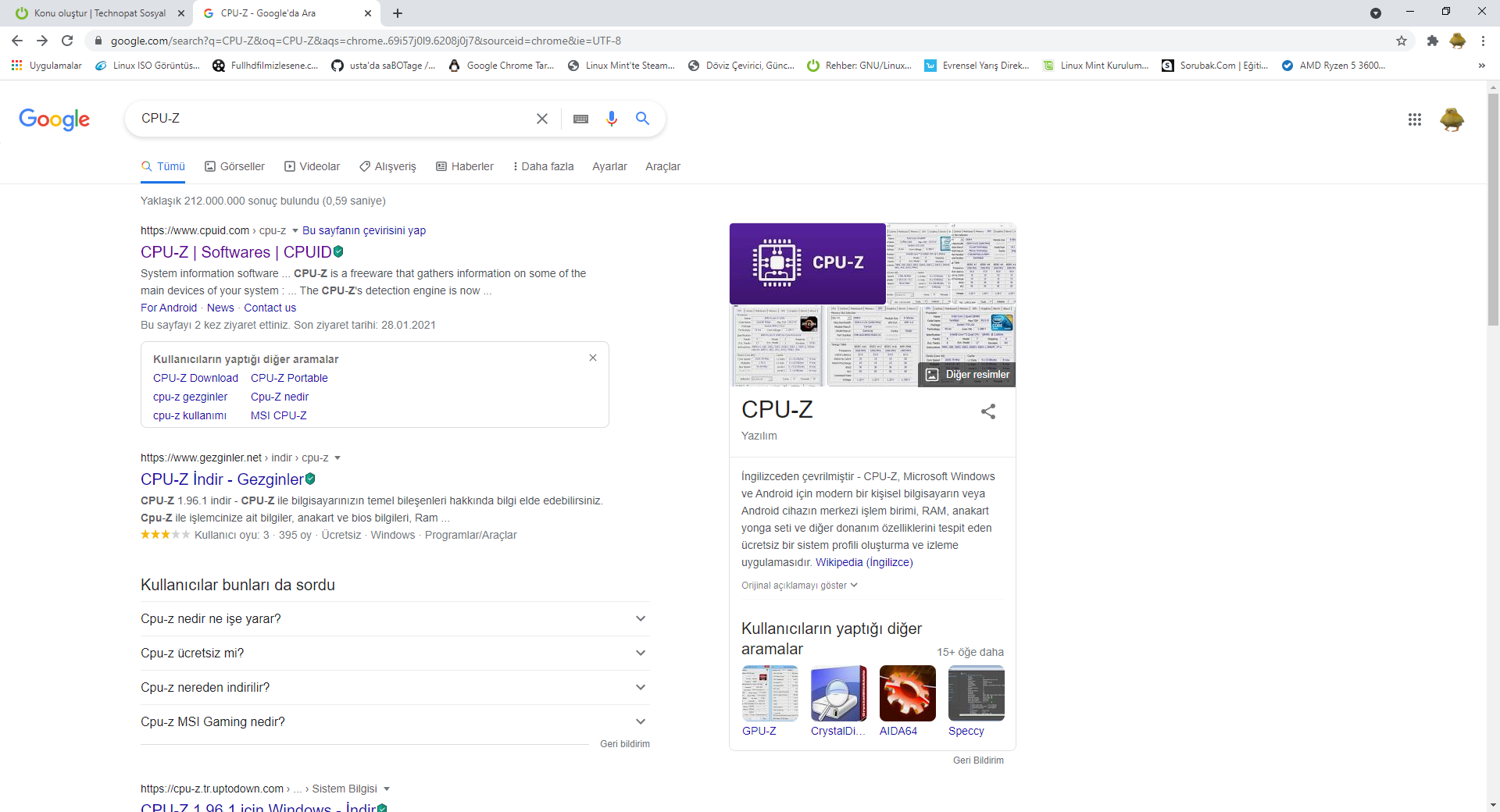Open the purple CPU-Z logo image

point(807,263)
